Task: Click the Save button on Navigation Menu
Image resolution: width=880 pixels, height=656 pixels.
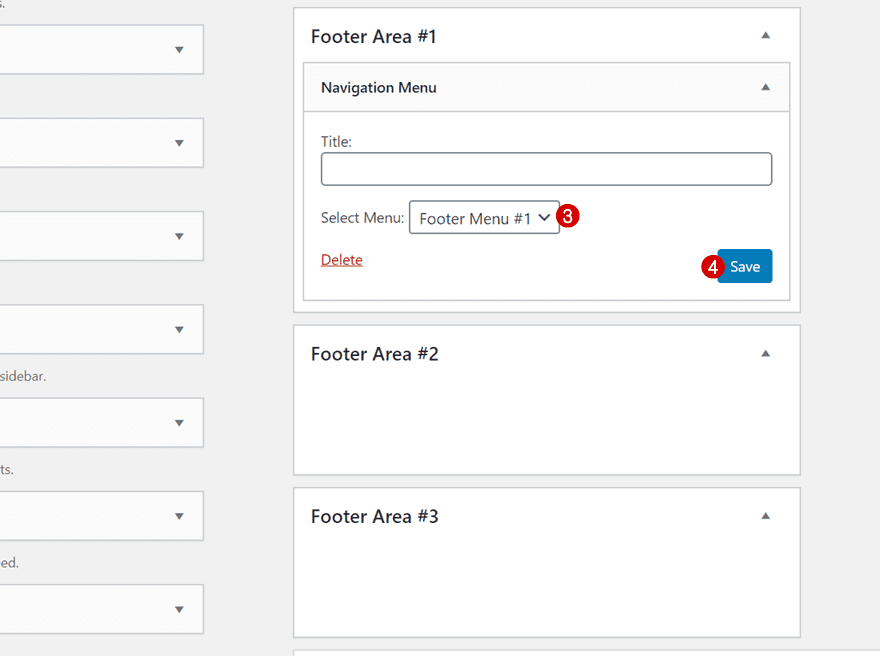Action: point(745,266)
